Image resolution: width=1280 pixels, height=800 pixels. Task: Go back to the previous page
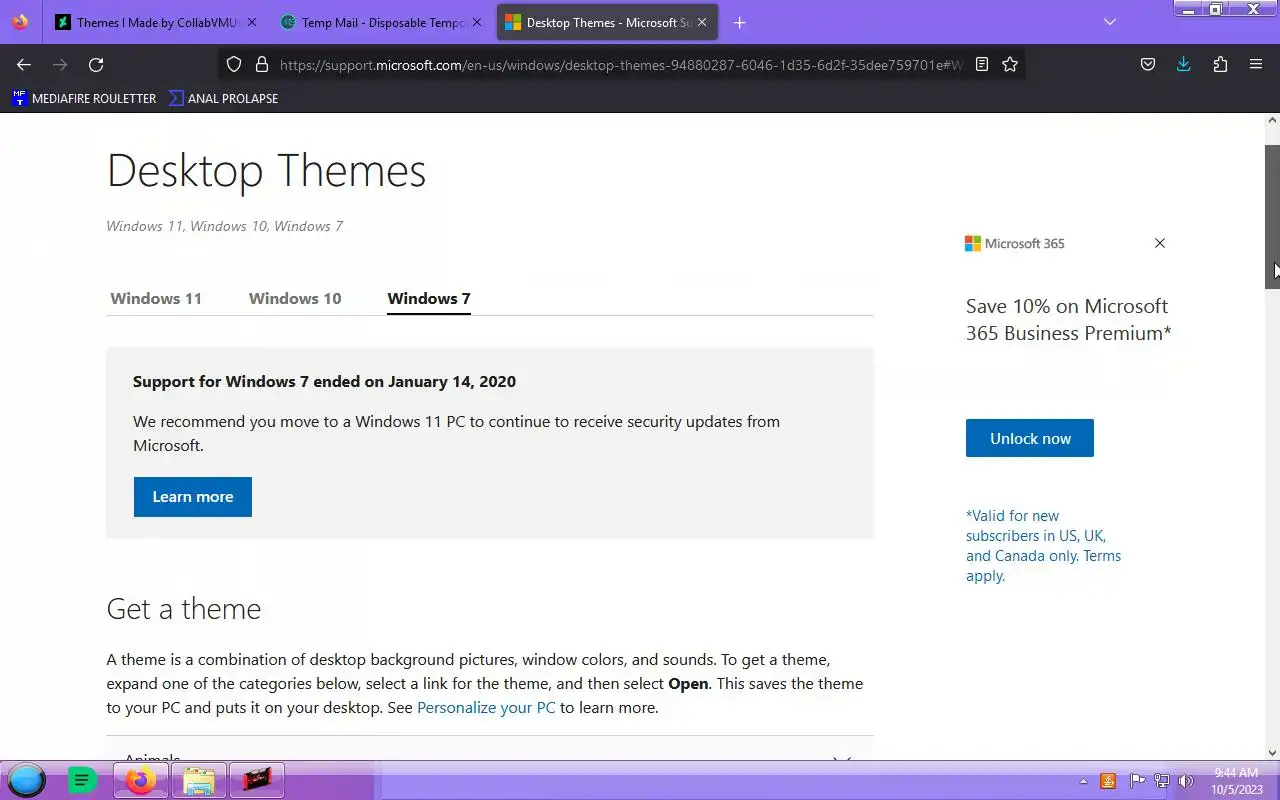(x=24, y=64)
